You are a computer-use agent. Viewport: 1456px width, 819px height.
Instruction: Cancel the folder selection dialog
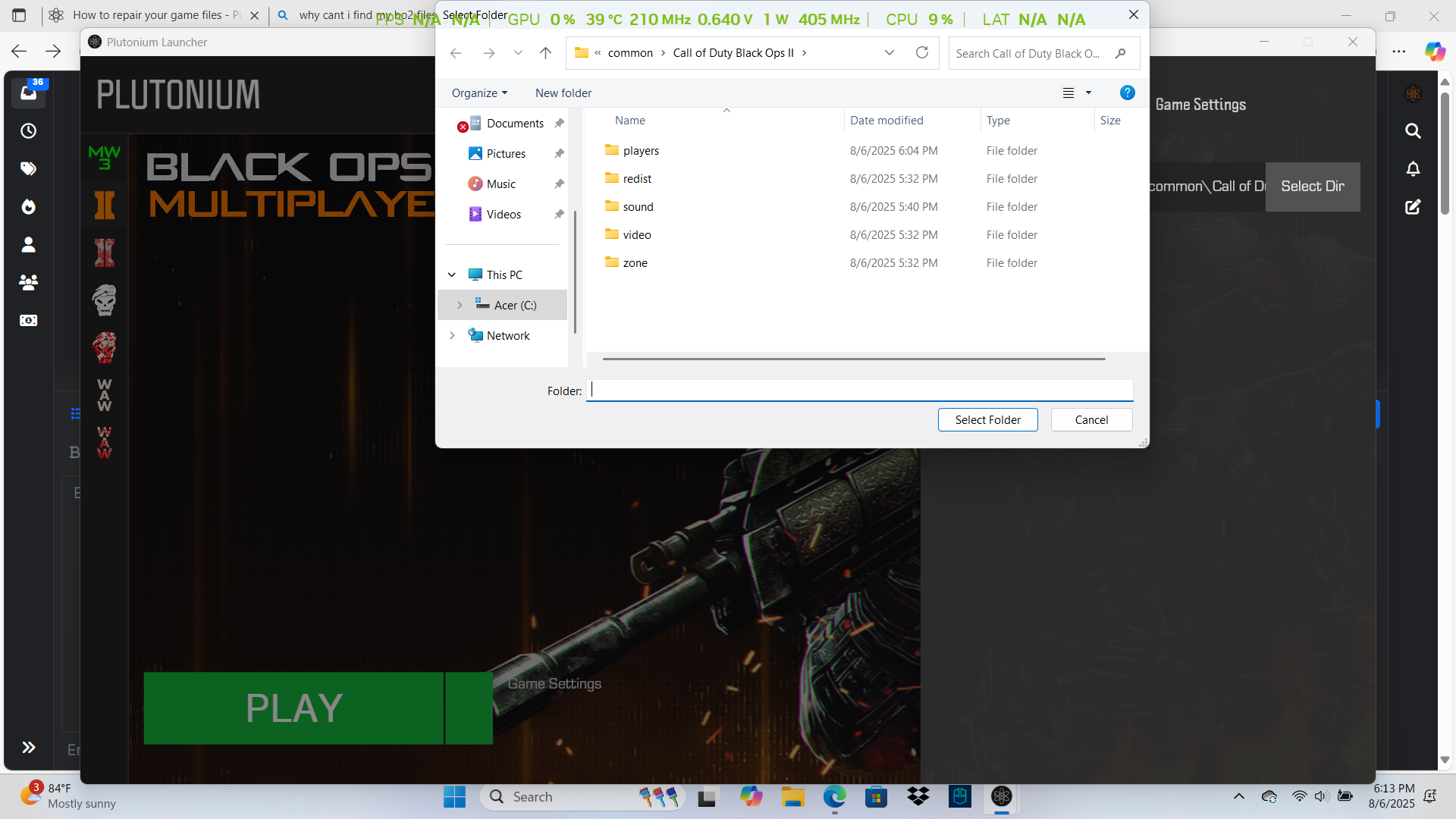tap(1091, 420)
